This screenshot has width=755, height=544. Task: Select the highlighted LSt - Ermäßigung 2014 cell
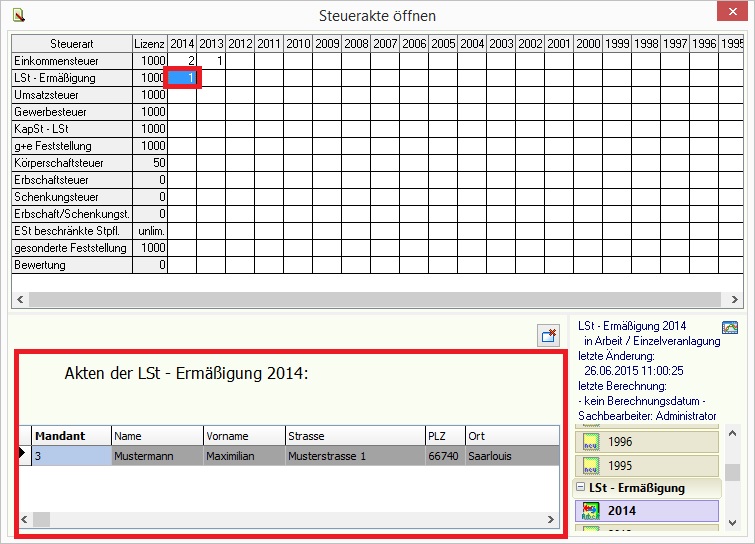point(182,78)
